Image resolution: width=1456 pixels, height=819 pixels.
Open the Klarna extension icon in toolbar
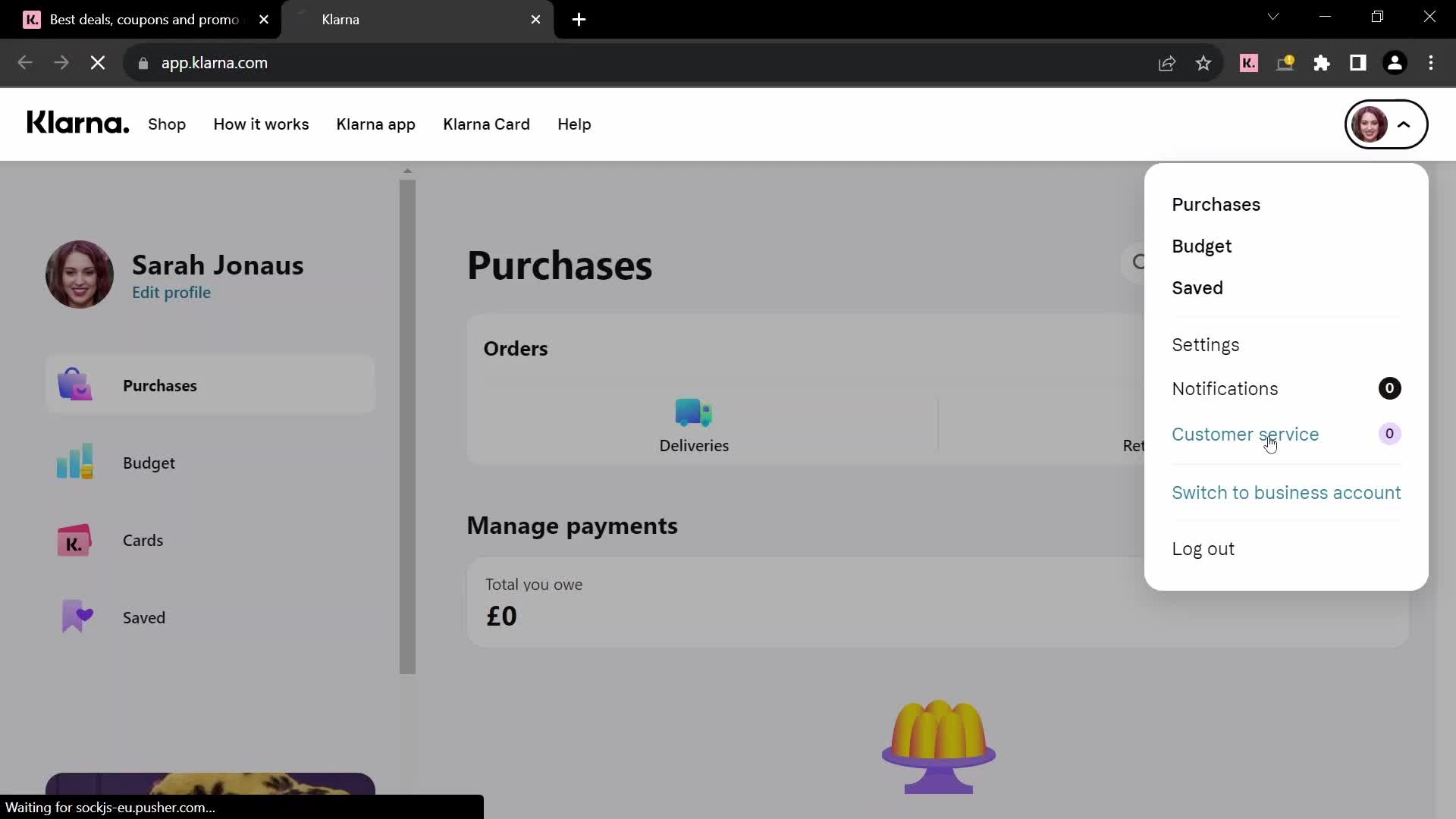1248,63
